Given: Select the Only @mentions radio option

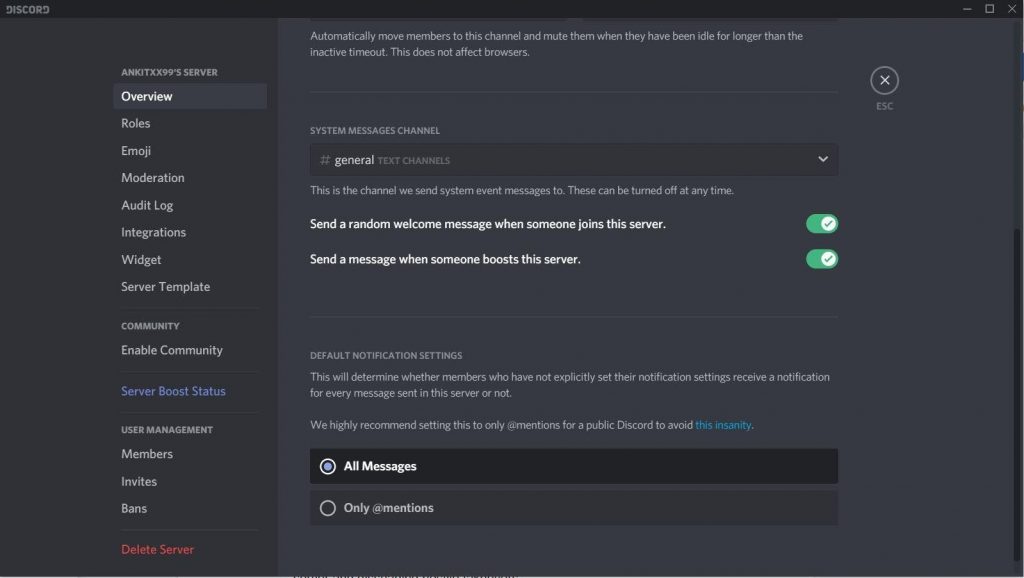Looking at the screenshot, I should 573,508.
